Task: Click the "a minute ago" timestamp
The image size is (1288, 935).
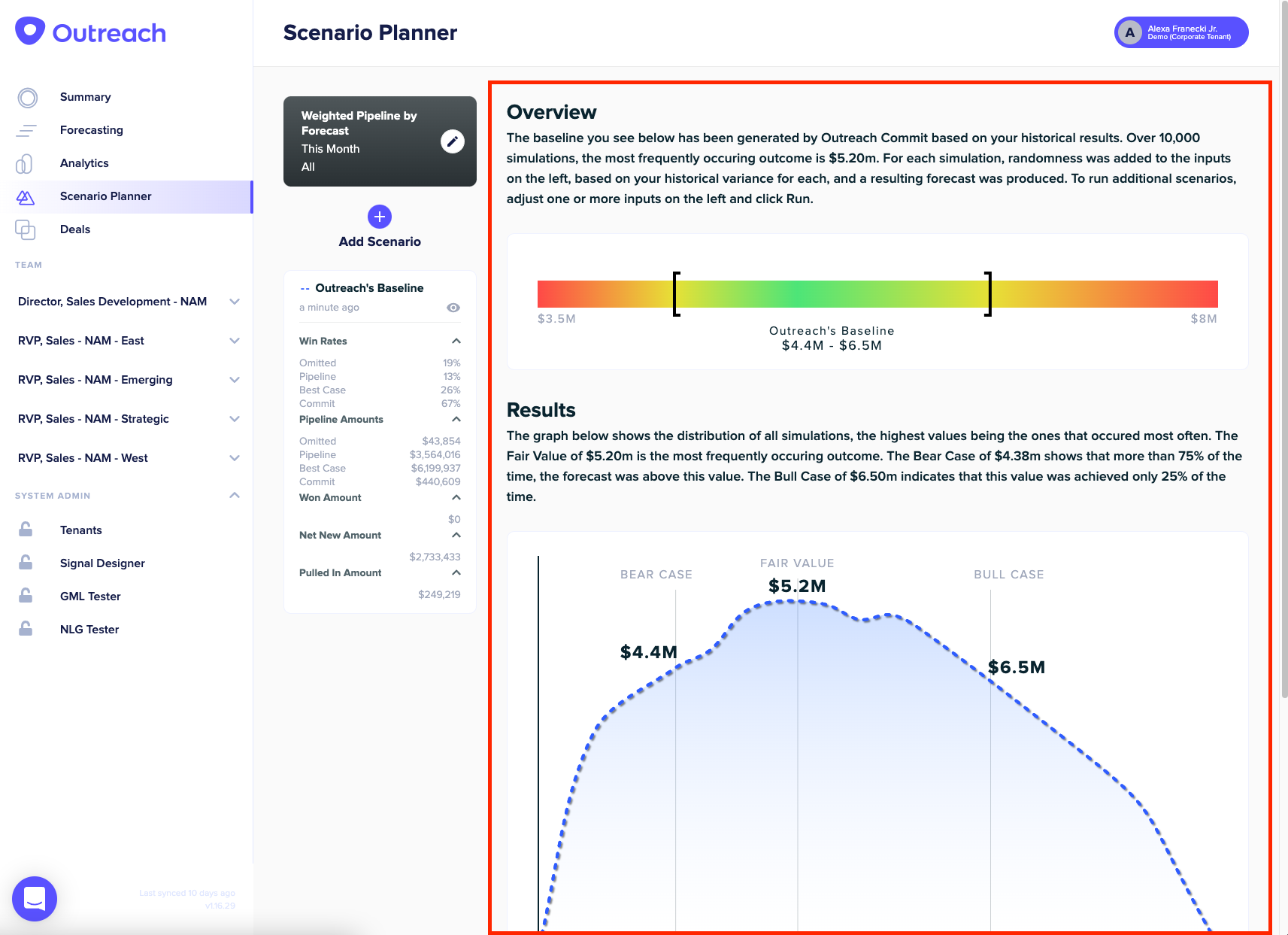Action: coord(329,308)
